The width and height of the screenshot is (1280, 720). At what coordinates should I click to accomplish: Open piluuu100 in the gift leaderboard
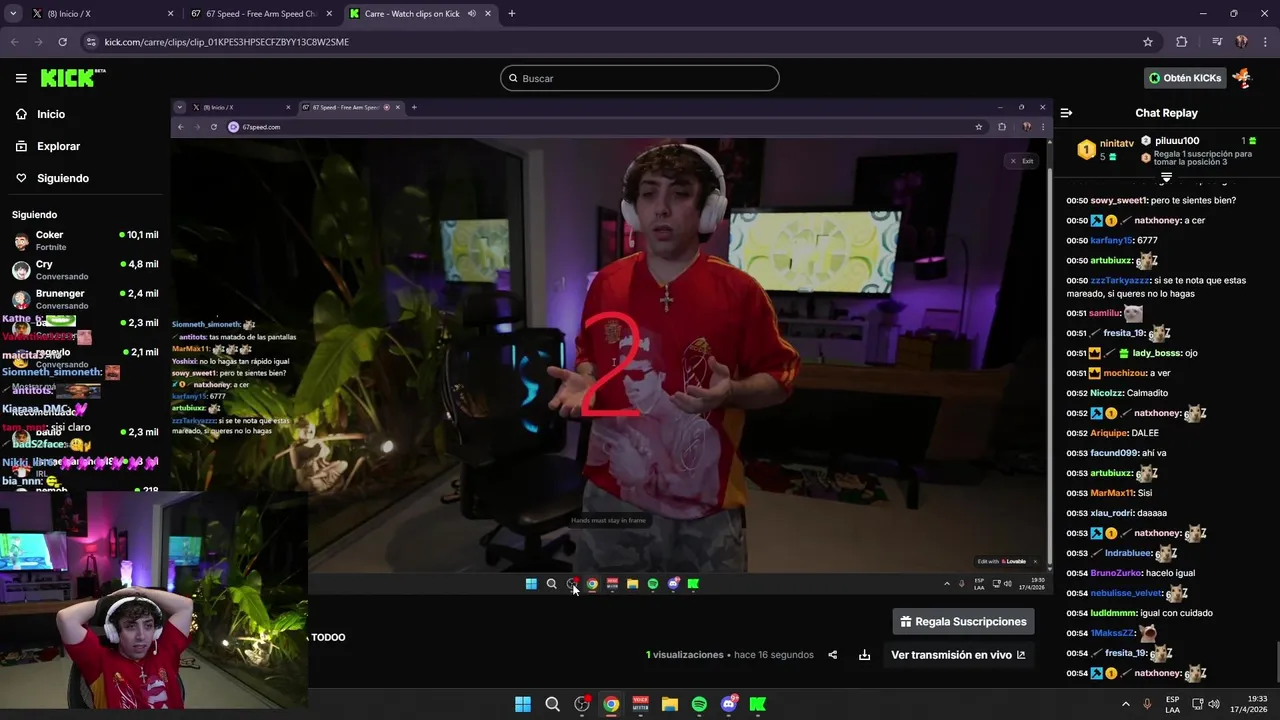click(1178, 141)
